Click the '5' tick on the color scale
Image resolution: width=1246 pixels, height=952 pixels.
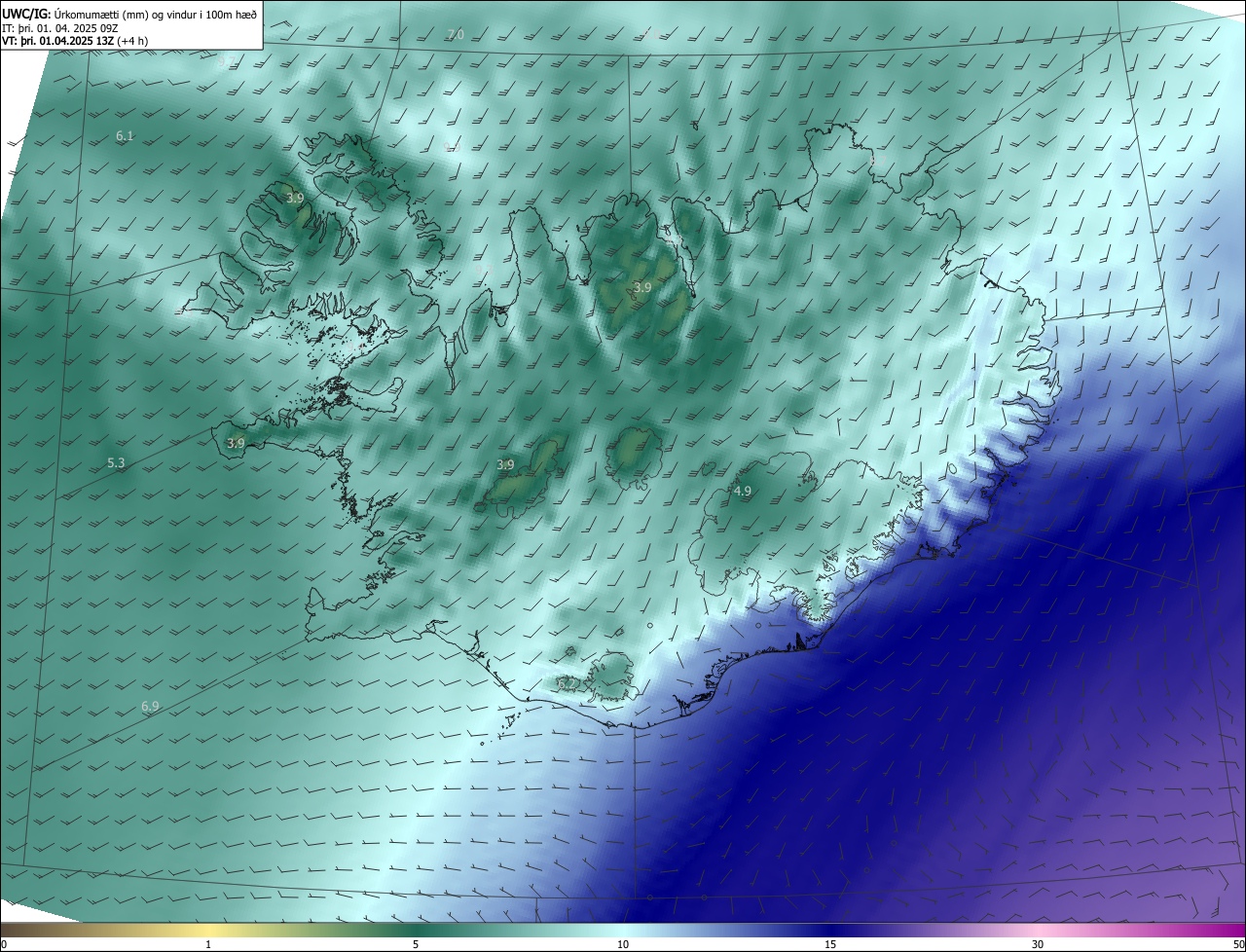[416, 944]
